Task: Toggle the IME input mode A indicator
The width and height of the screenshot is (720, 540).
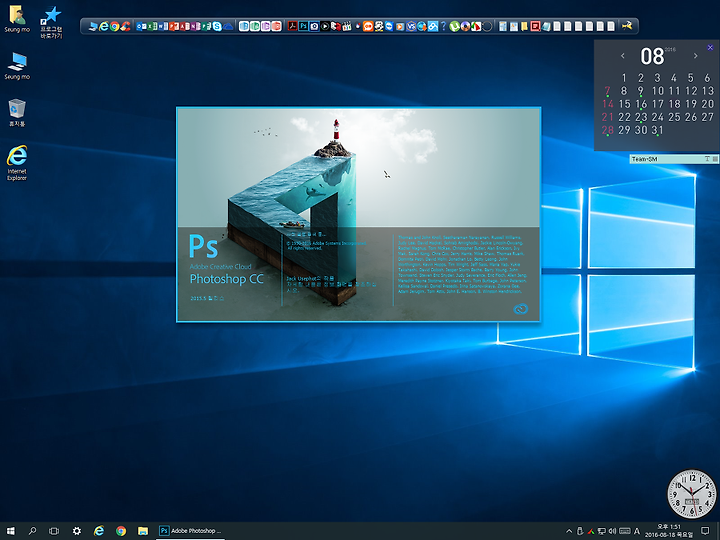Action: pos(637,531)
